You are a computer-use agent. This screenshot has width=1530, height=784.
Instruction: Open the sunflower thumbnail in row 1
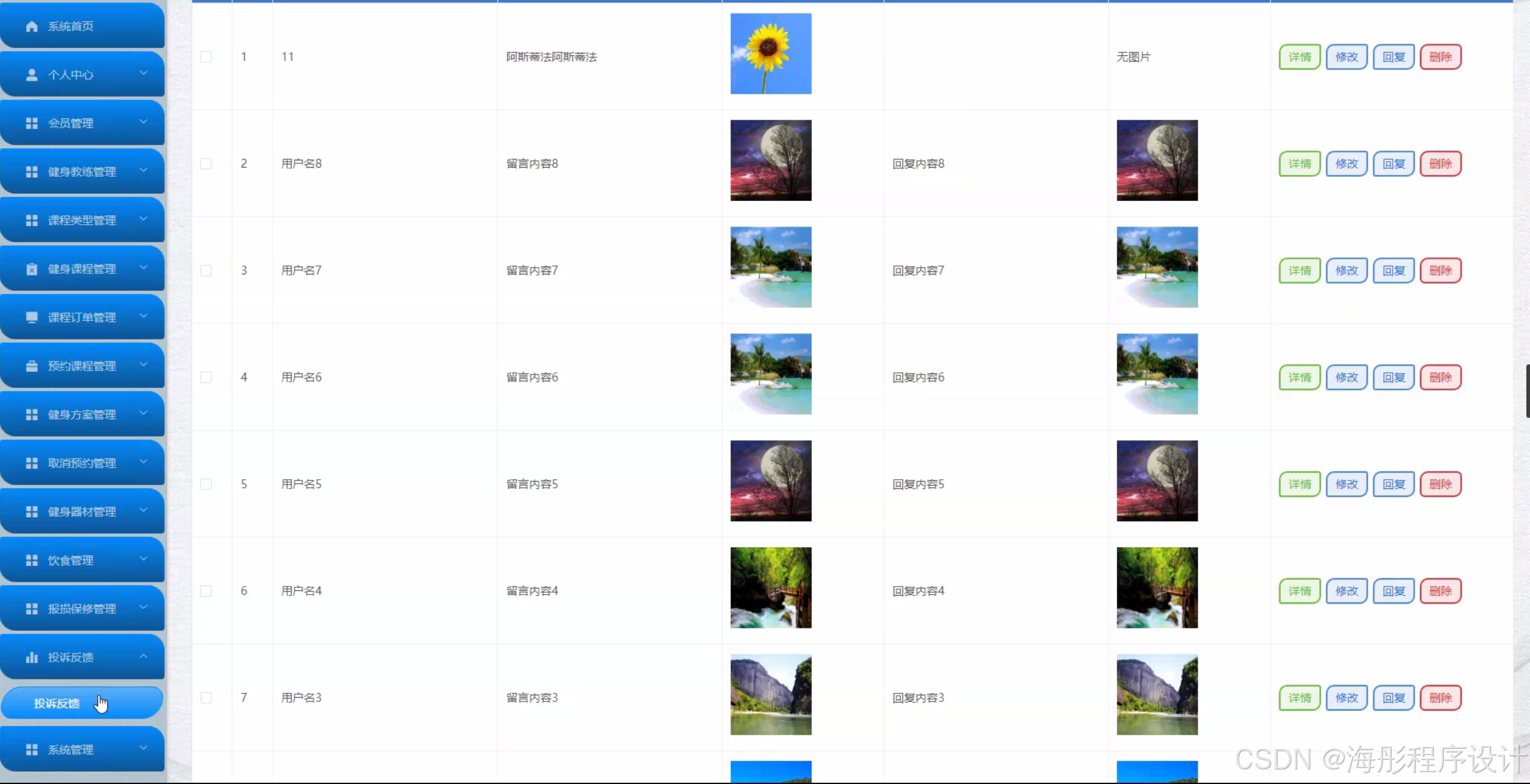pyautogui.click(x=770, y=54)
